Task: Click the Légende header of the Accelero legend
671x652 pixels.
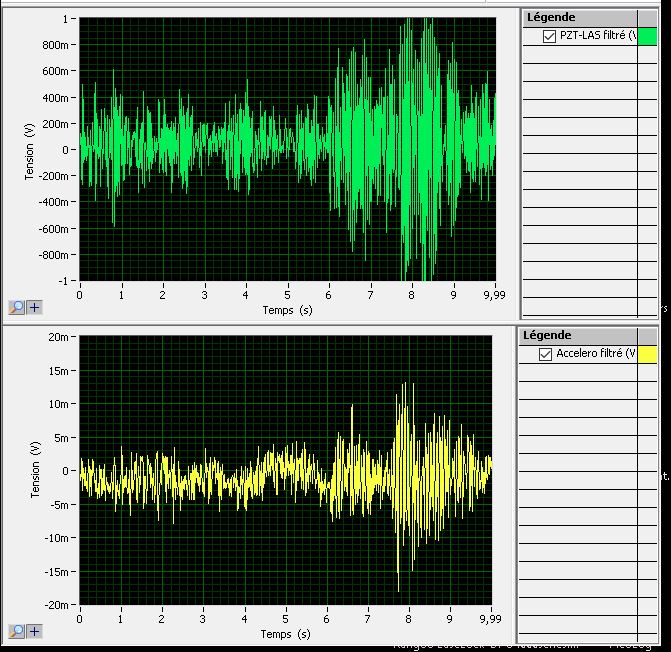Action: pyautogui.click(x=547, y=335)
